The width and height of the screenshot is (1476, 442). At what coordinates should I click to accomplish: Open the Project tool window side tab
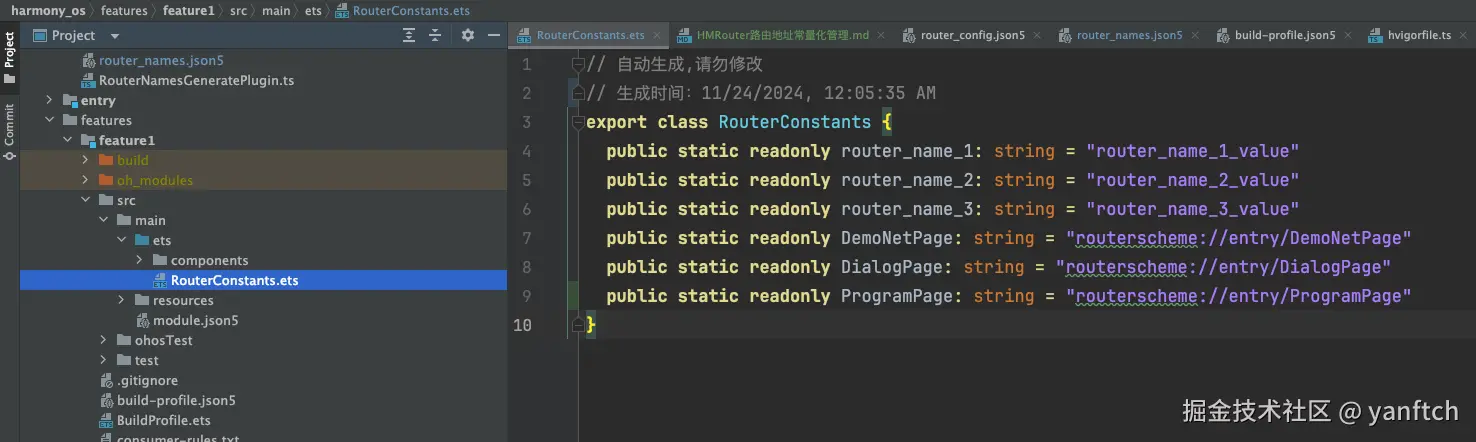point(9,58)
